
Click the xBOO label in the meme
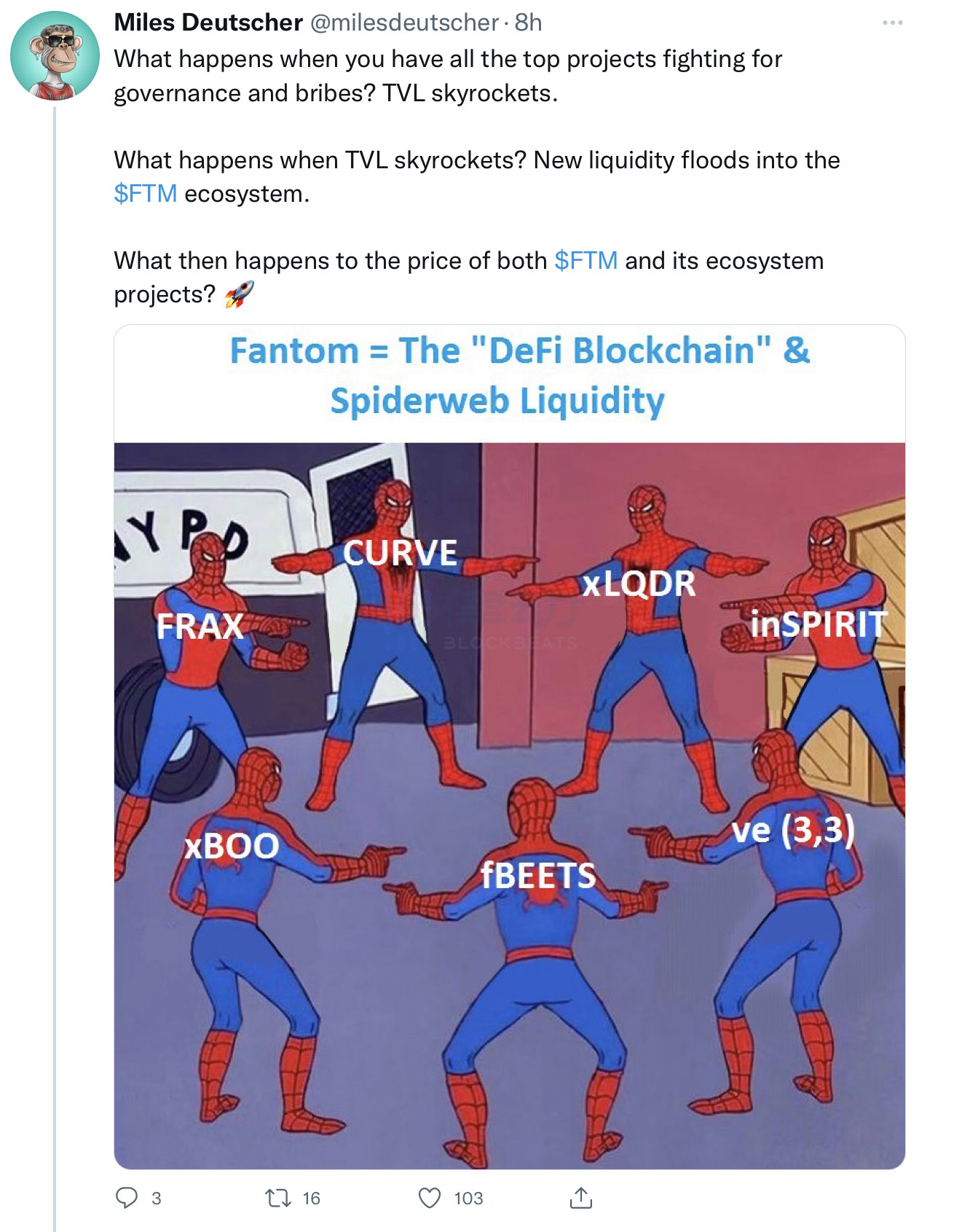pyautogui.click(x=232, y=846)
